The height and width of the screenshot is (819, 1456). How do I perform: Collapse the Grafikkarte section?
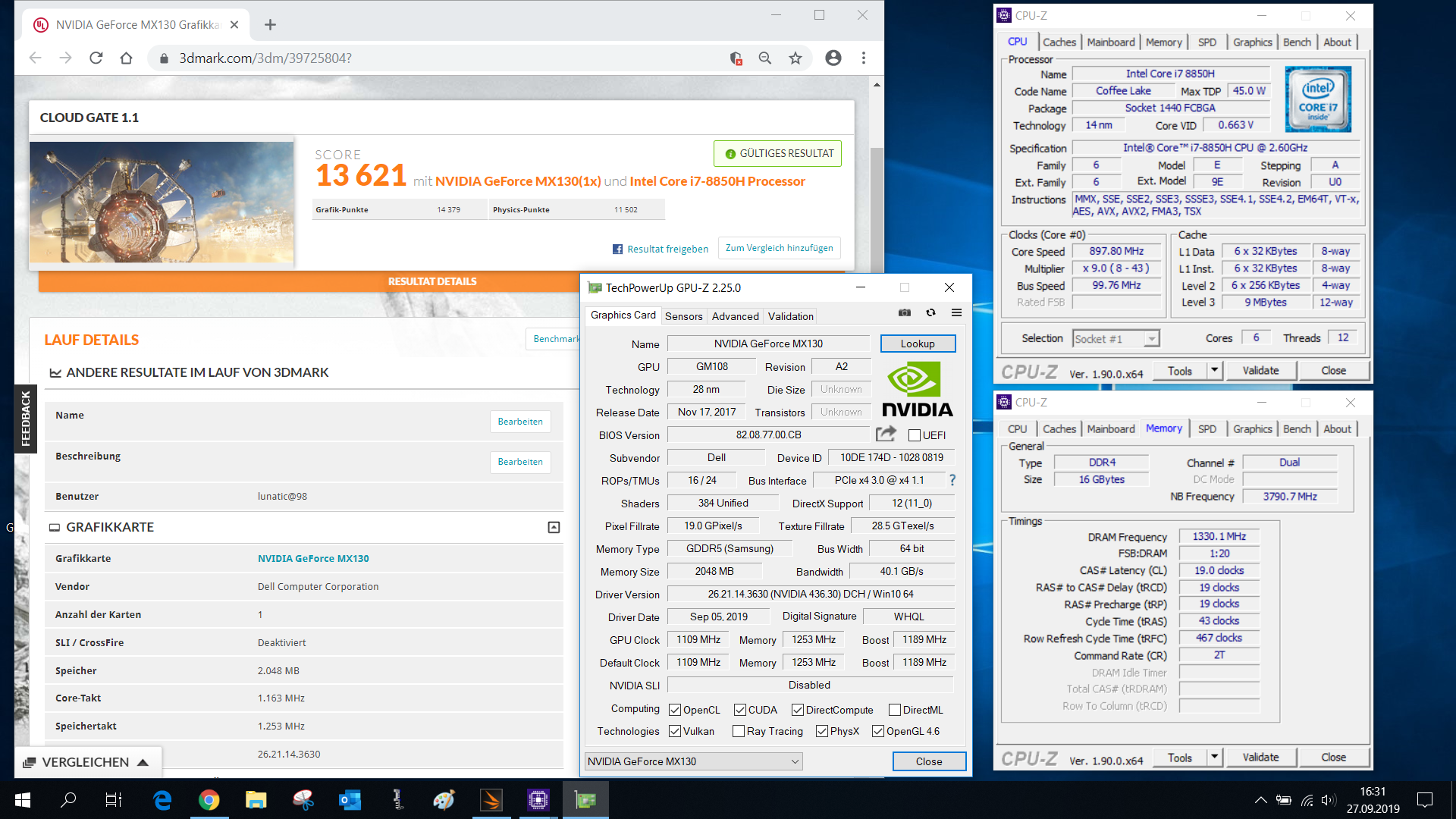coord(554,527)
